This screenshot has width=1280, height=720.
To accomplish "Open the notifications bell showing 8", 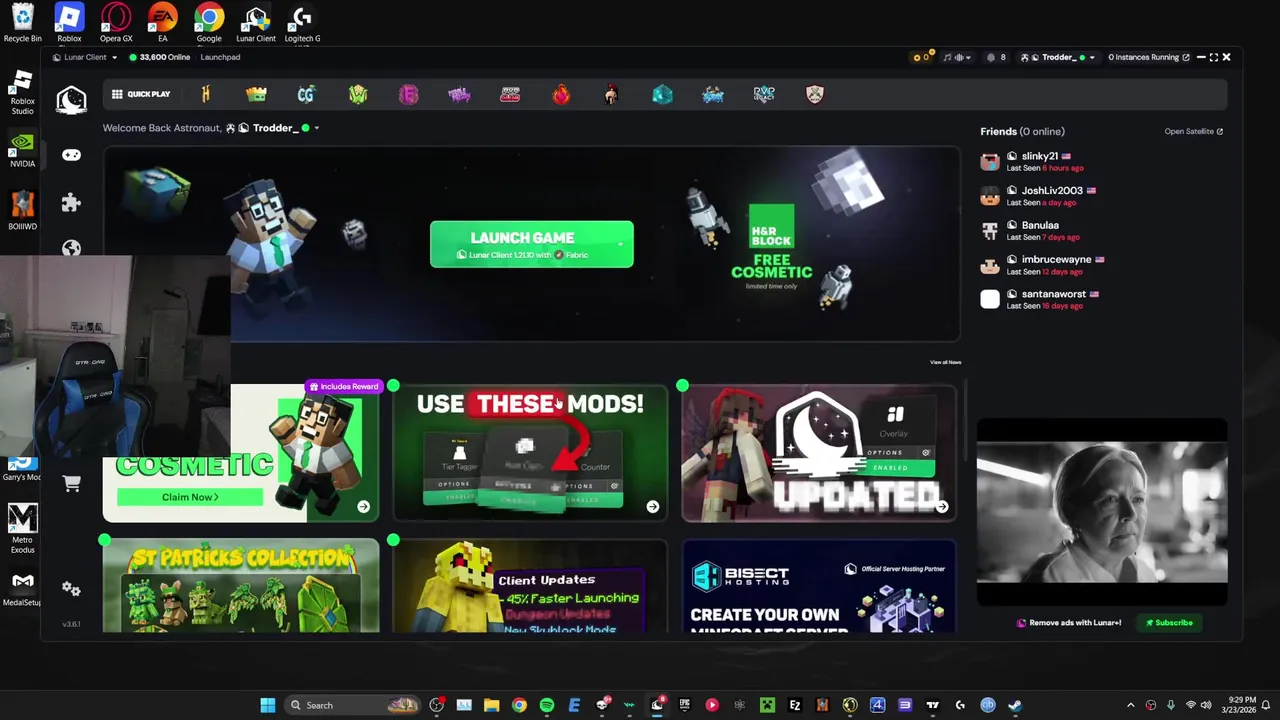I will (x=996, y=57).
